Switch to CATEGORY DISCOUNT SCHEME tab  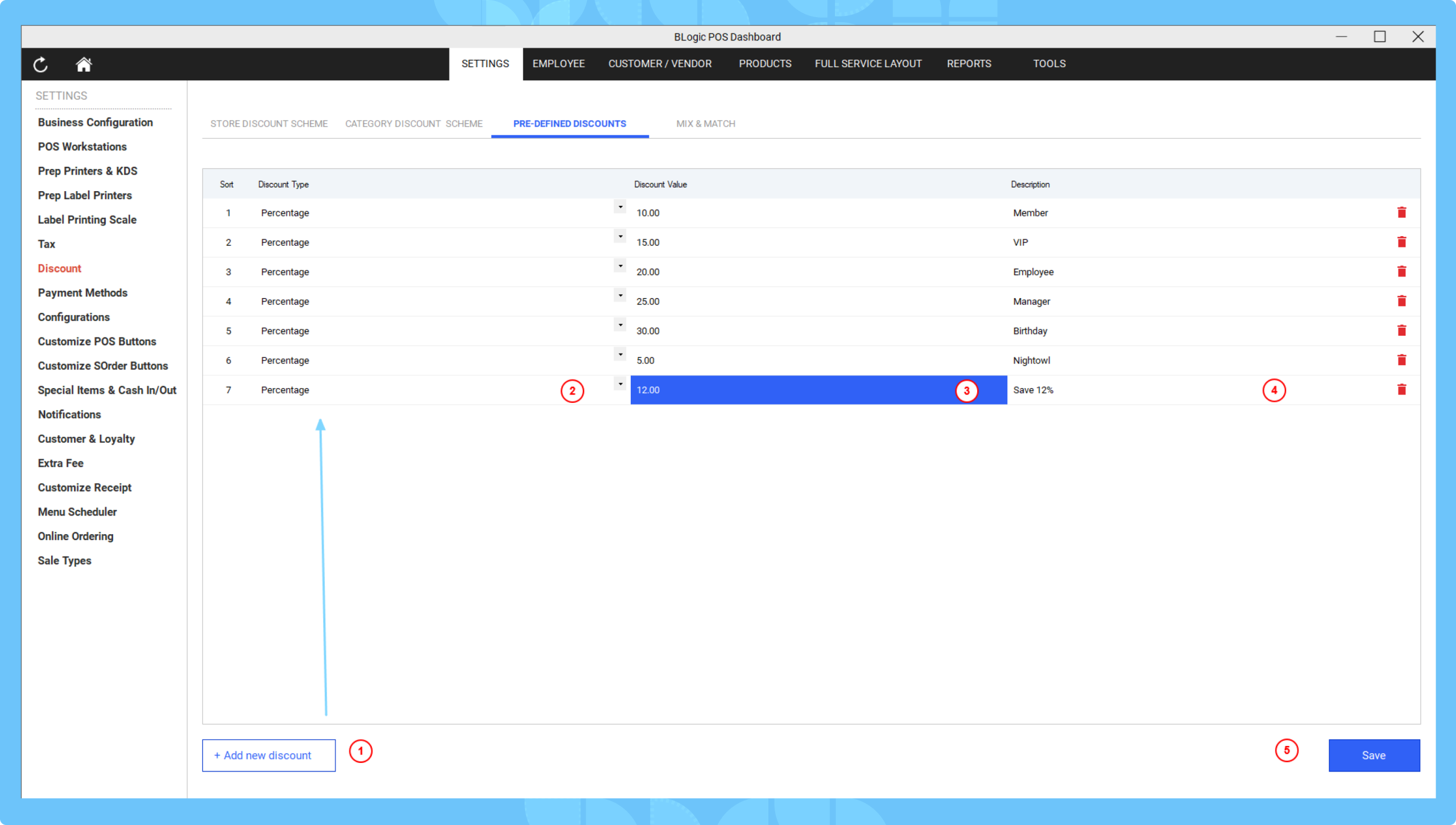[413, 123]
